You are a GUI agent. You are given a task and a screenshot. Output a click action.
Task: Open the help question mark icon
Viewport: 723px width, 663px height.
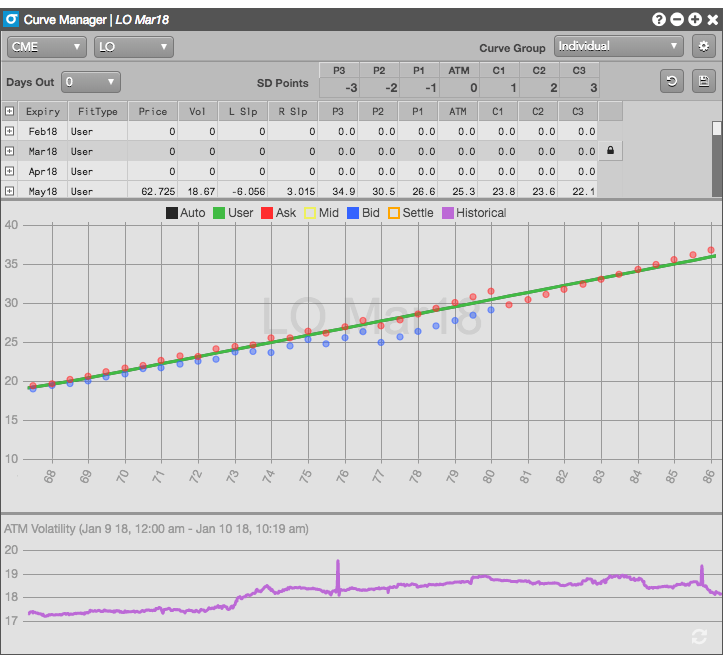coord(659,19)
